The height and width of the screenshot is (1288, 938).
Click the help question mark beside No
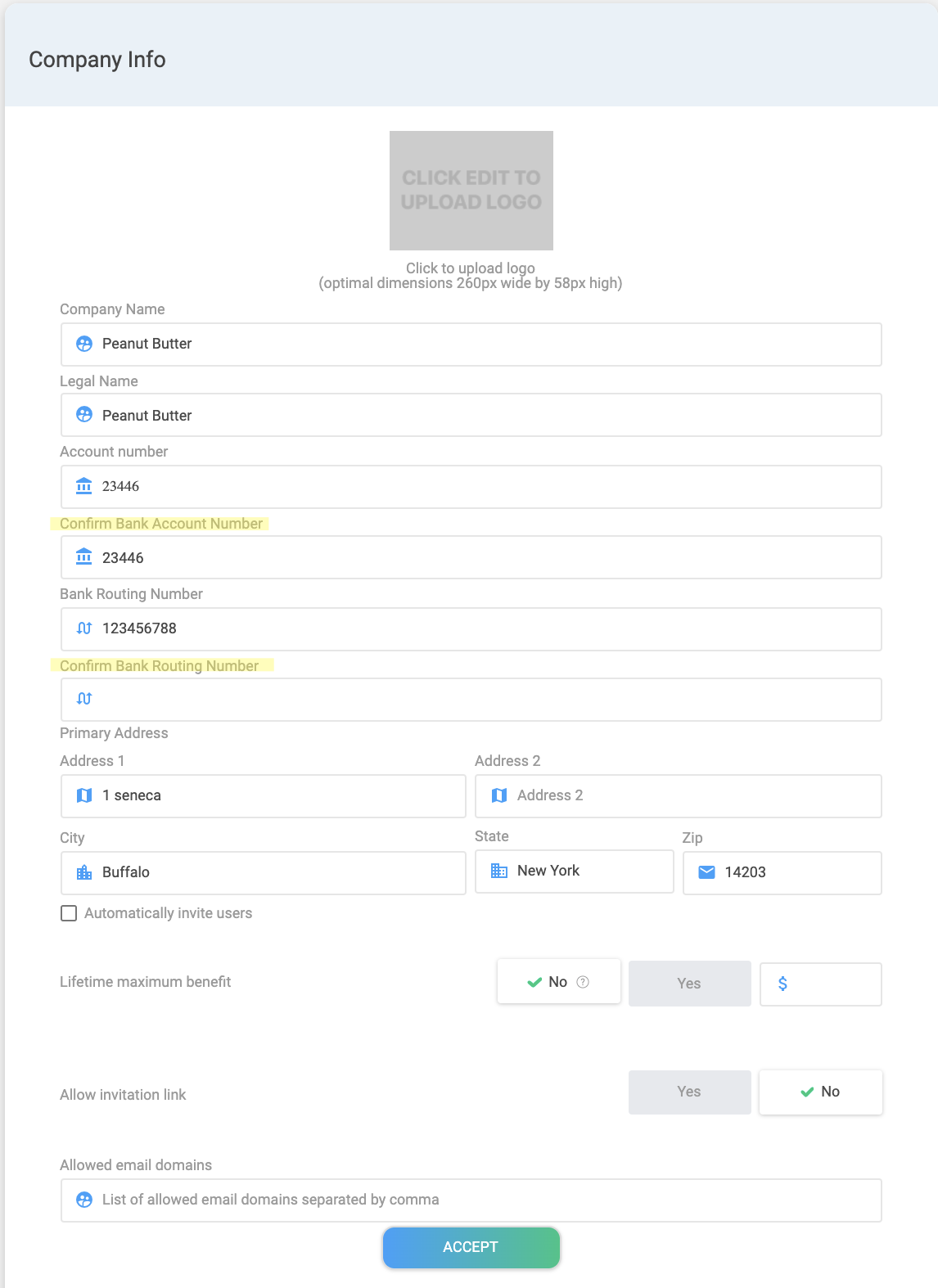[x=583, y=982]
